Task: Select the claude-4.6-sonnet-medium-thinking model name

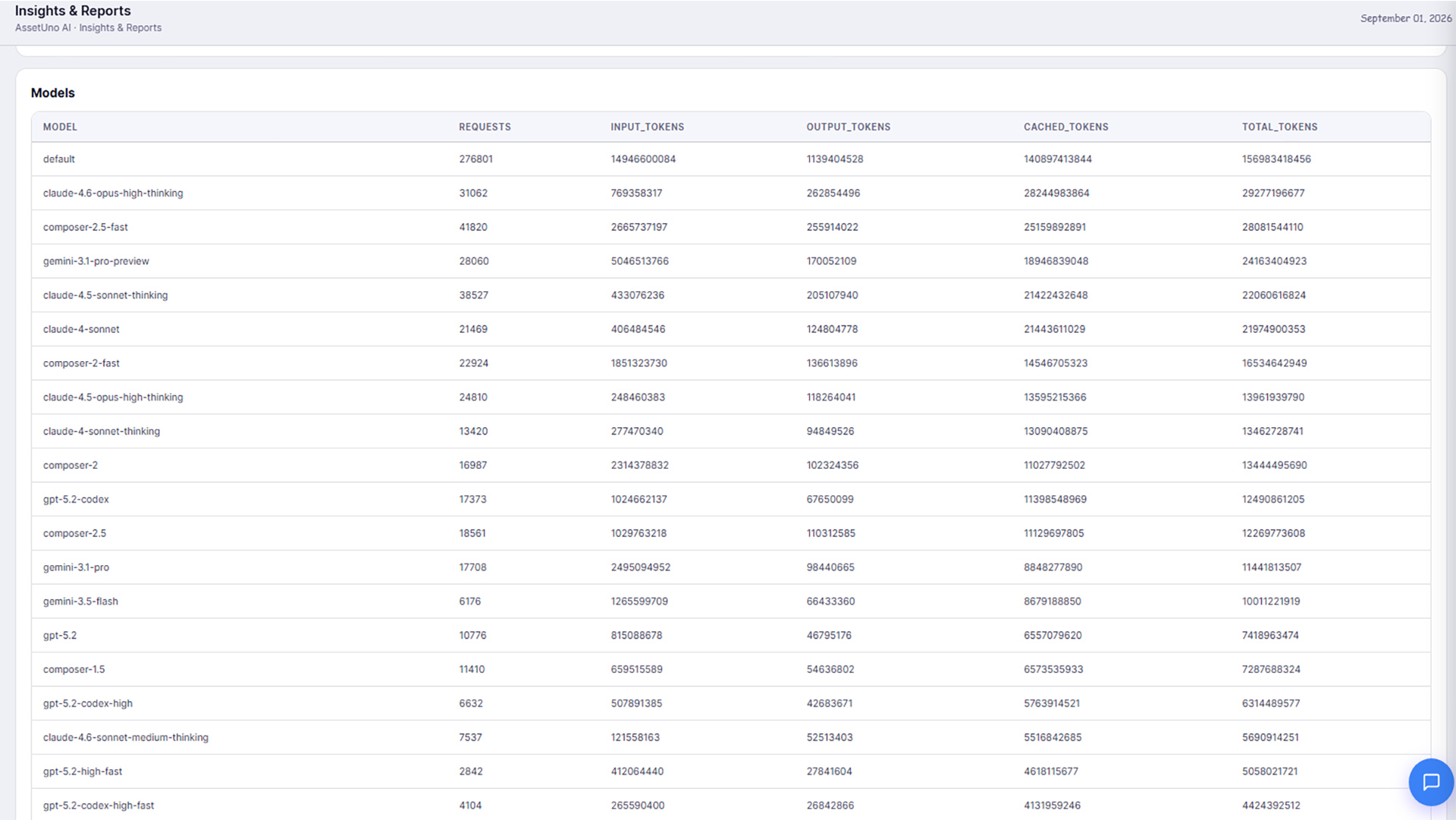Action: (x=126, y=737)
